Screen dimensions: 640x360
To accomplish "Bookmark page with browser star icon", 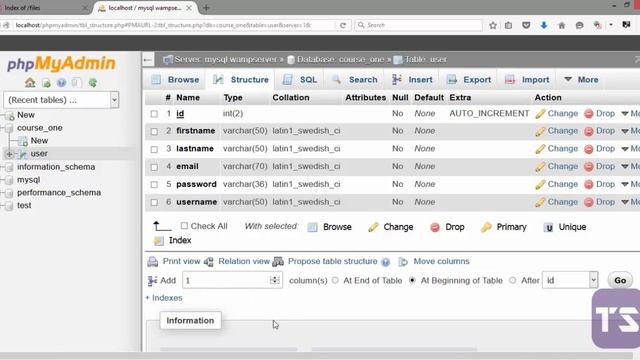I will tap(493, 25).
